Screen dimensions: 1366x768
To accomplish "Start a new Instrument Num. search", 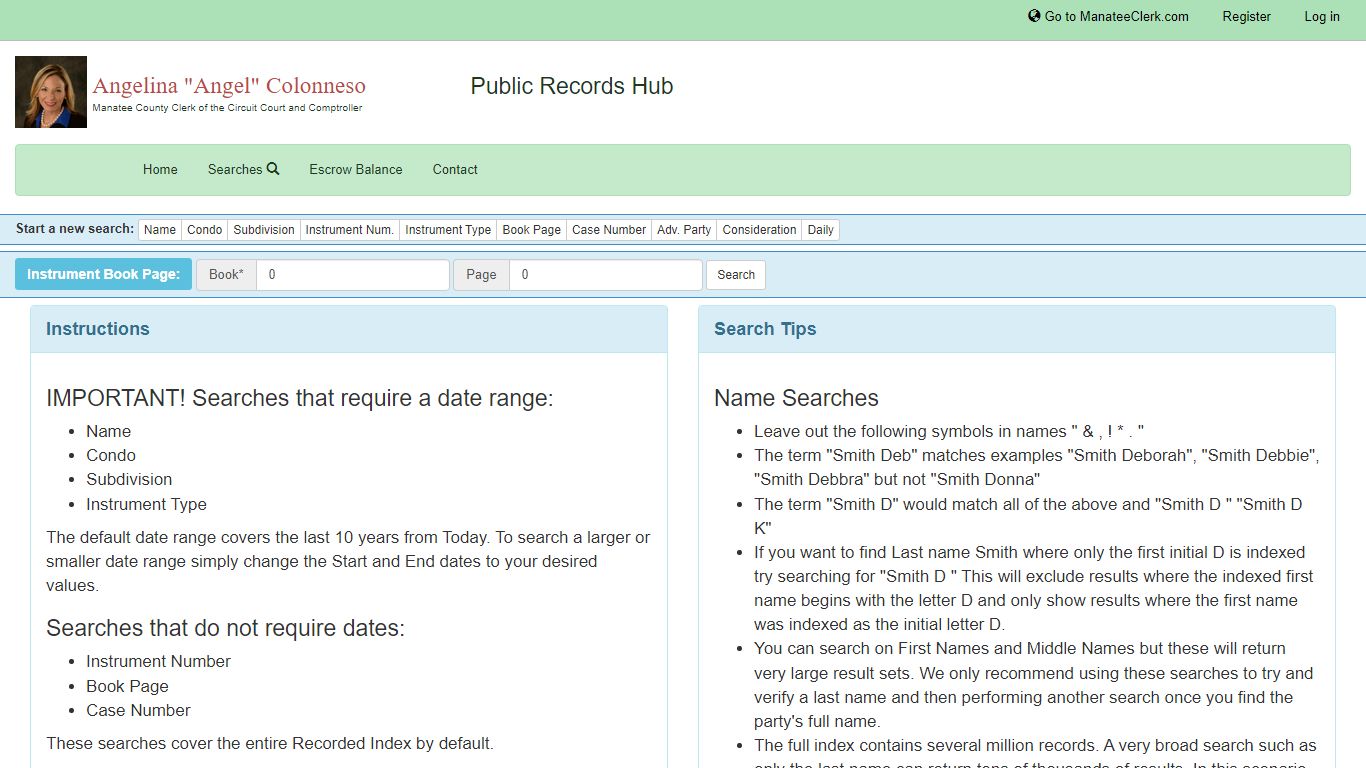I will point(349,229).
